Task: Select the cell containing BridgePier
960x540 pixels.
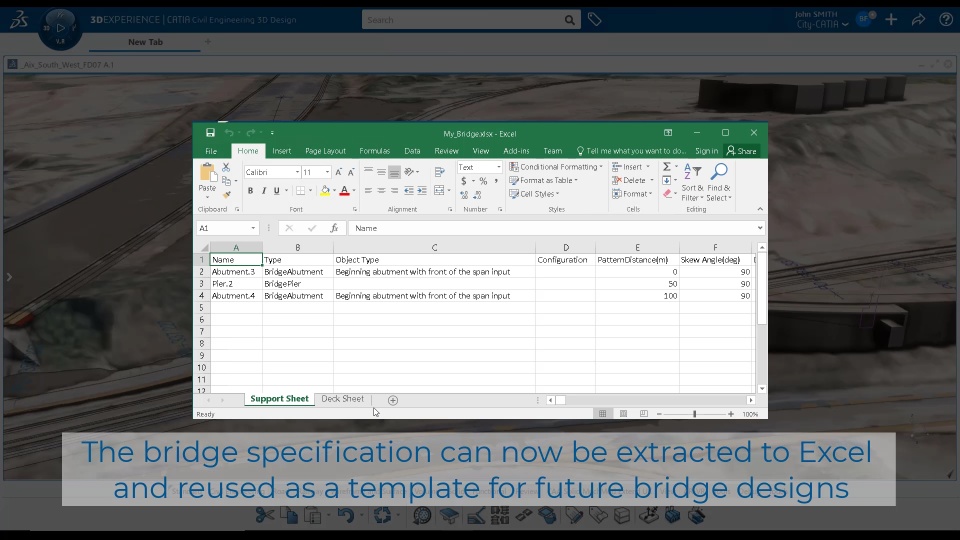Action: tap(298, 283)
